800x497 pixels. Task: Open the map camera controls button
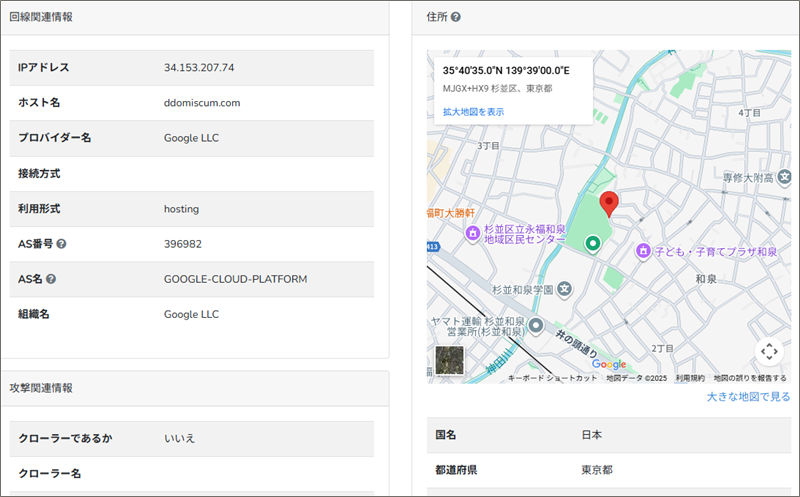coord(768,351)
